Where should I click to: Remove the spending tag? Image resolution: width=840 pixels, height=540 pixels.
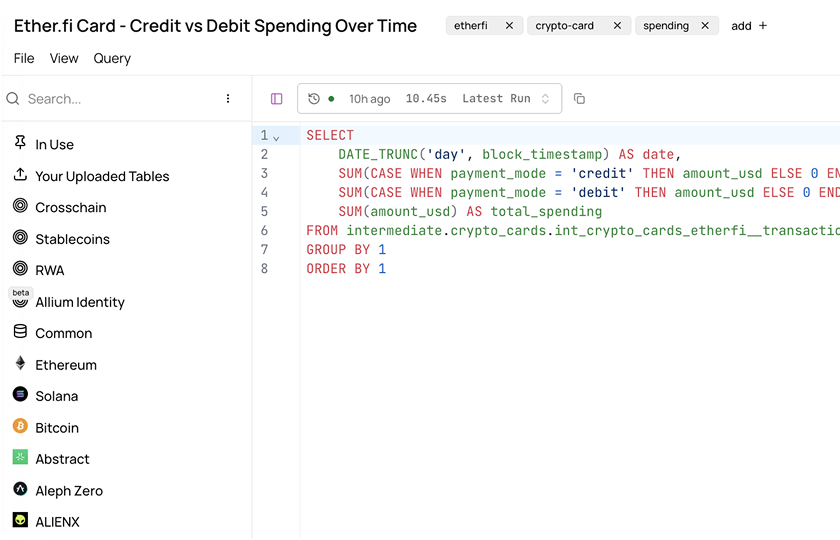[x=705, y=26]
